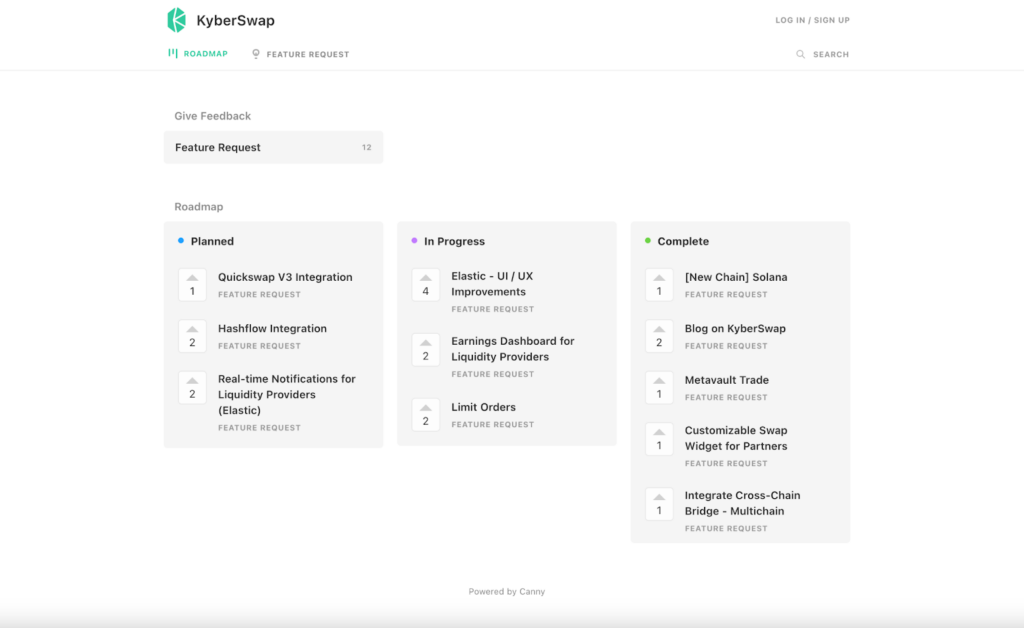Click the Powered by Canny link
This screenshot has height=628, width=1024.
(507, 591)
